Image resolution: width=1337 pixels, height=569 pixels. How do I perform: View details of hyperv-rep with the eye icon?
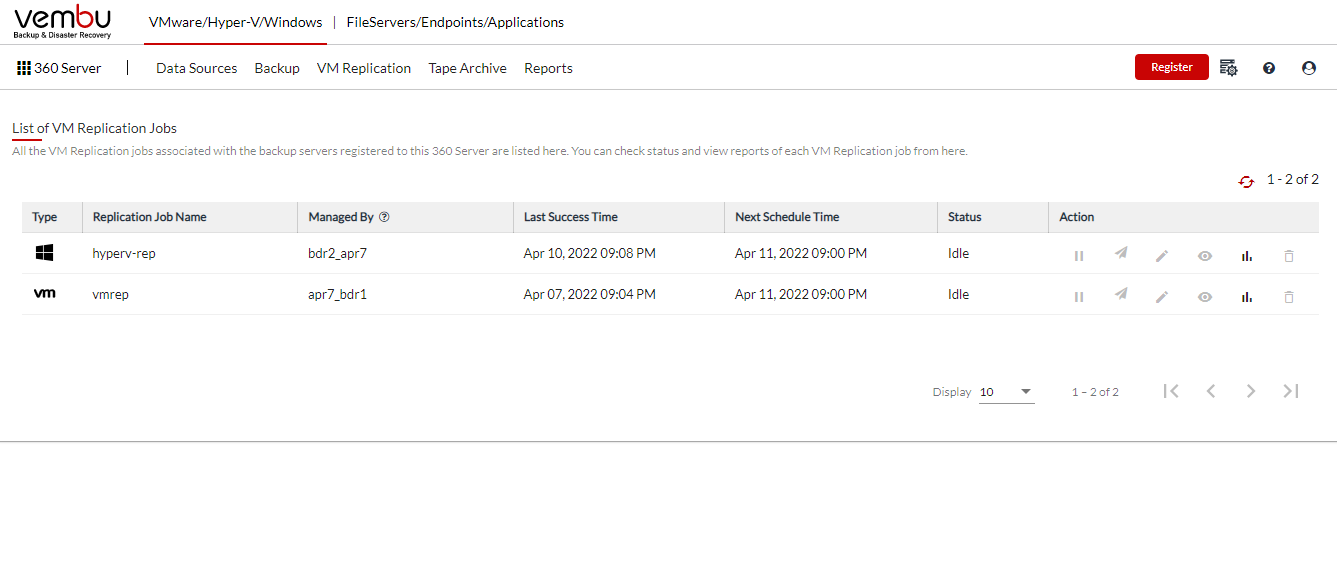click(x=1205, y=255)
